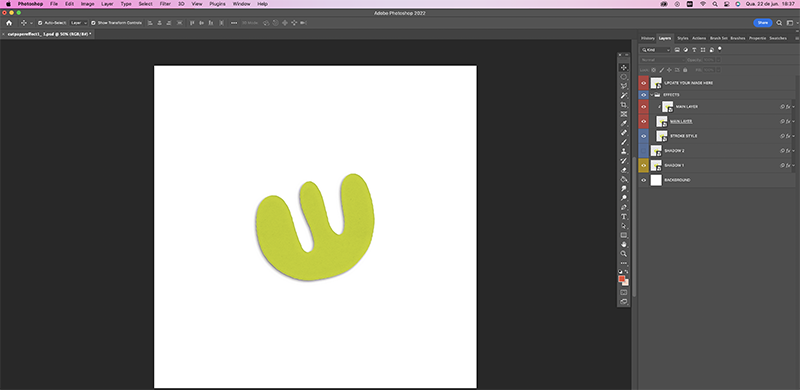The image size is (800, 390).
Task: Toggle the layer filter on/off switch
Action: point(720,49)
